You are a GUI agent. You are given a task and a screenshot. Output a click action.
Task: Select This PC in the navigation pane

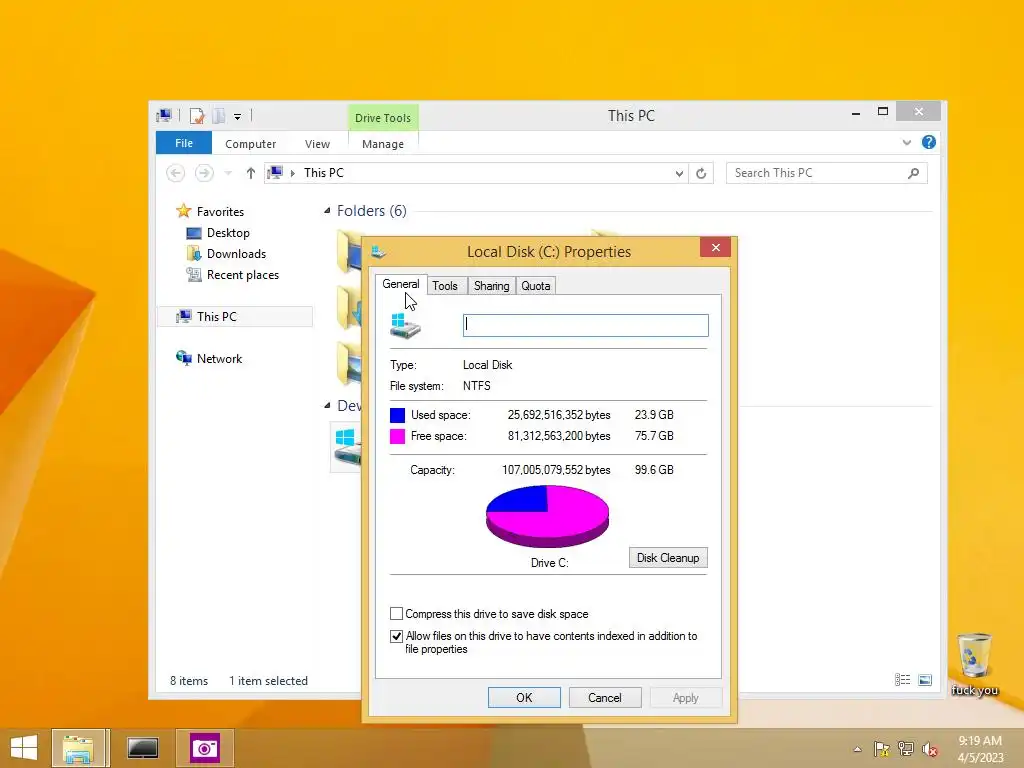pyautogui.click(x=216, y=317)
